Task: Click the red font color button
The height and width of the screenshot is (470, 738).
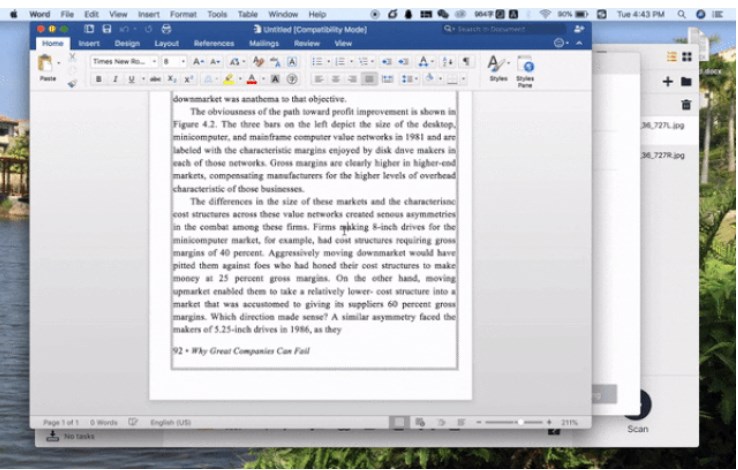Action: point(252,79)
